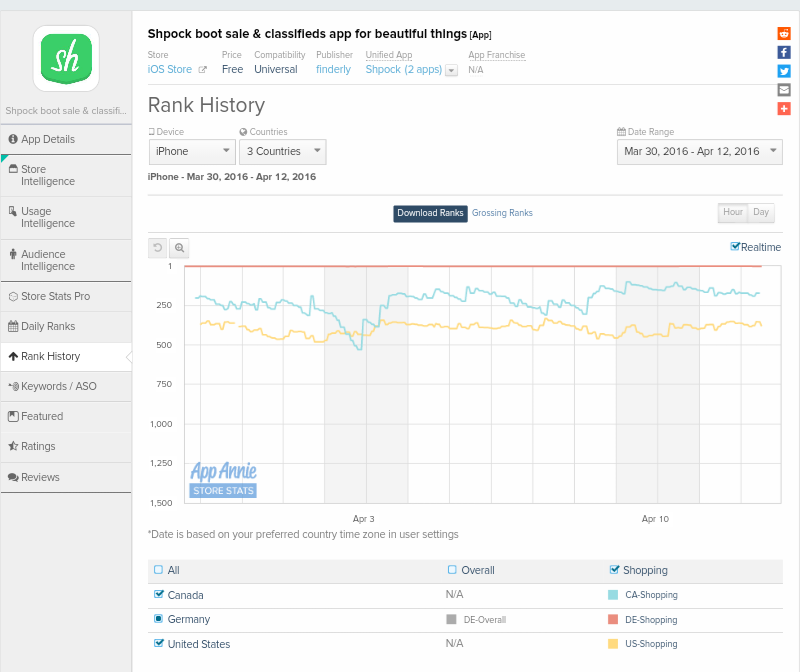Switch chart granularity to Hour
The height and width of the screenshot is (672, 800).
(733, 212)
